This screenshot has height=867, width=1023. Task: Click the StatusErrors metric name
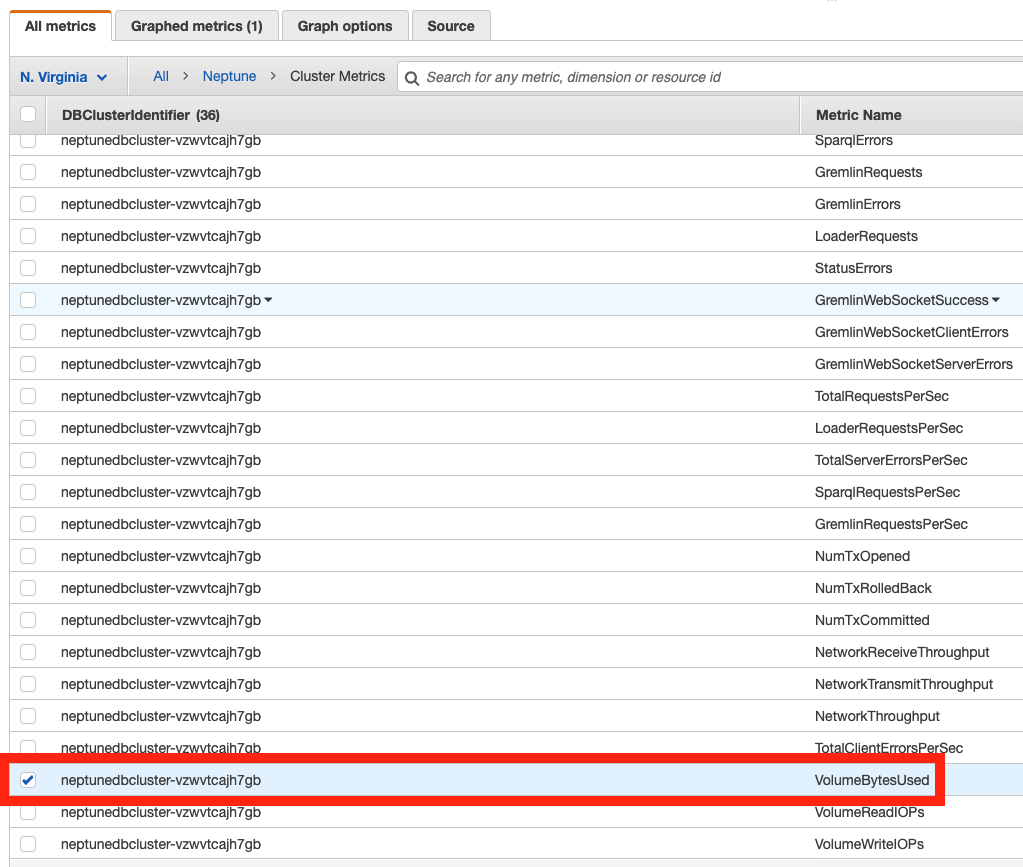(x=853, y=268)
